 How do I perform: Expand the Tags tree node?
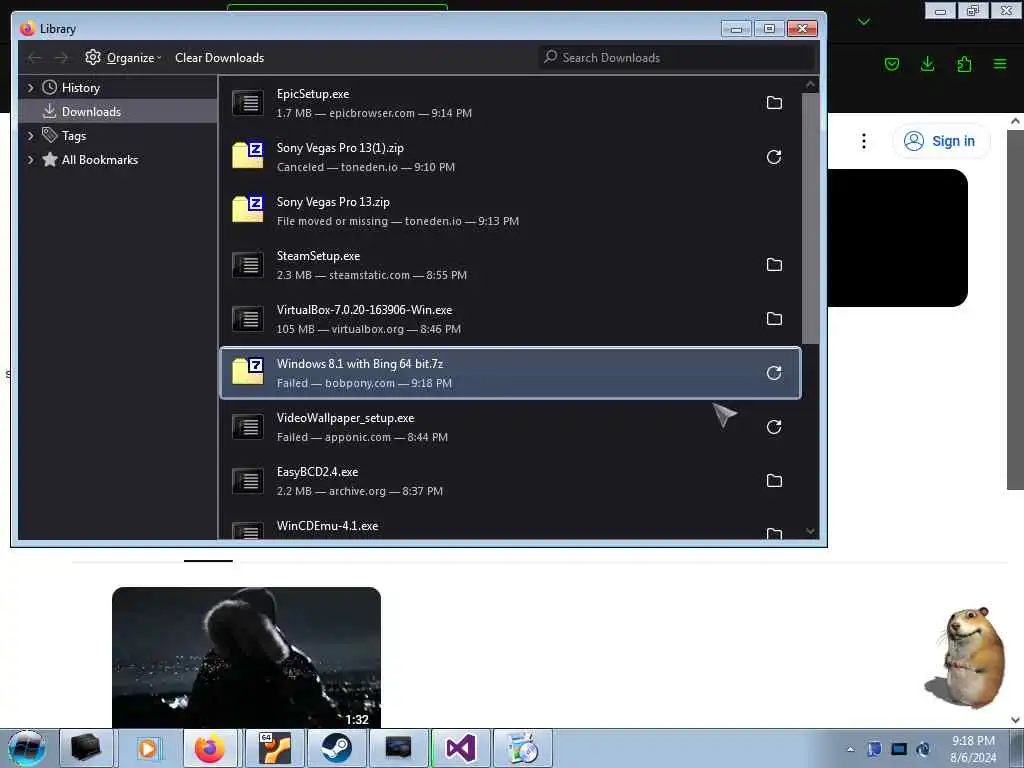[30, 136]
